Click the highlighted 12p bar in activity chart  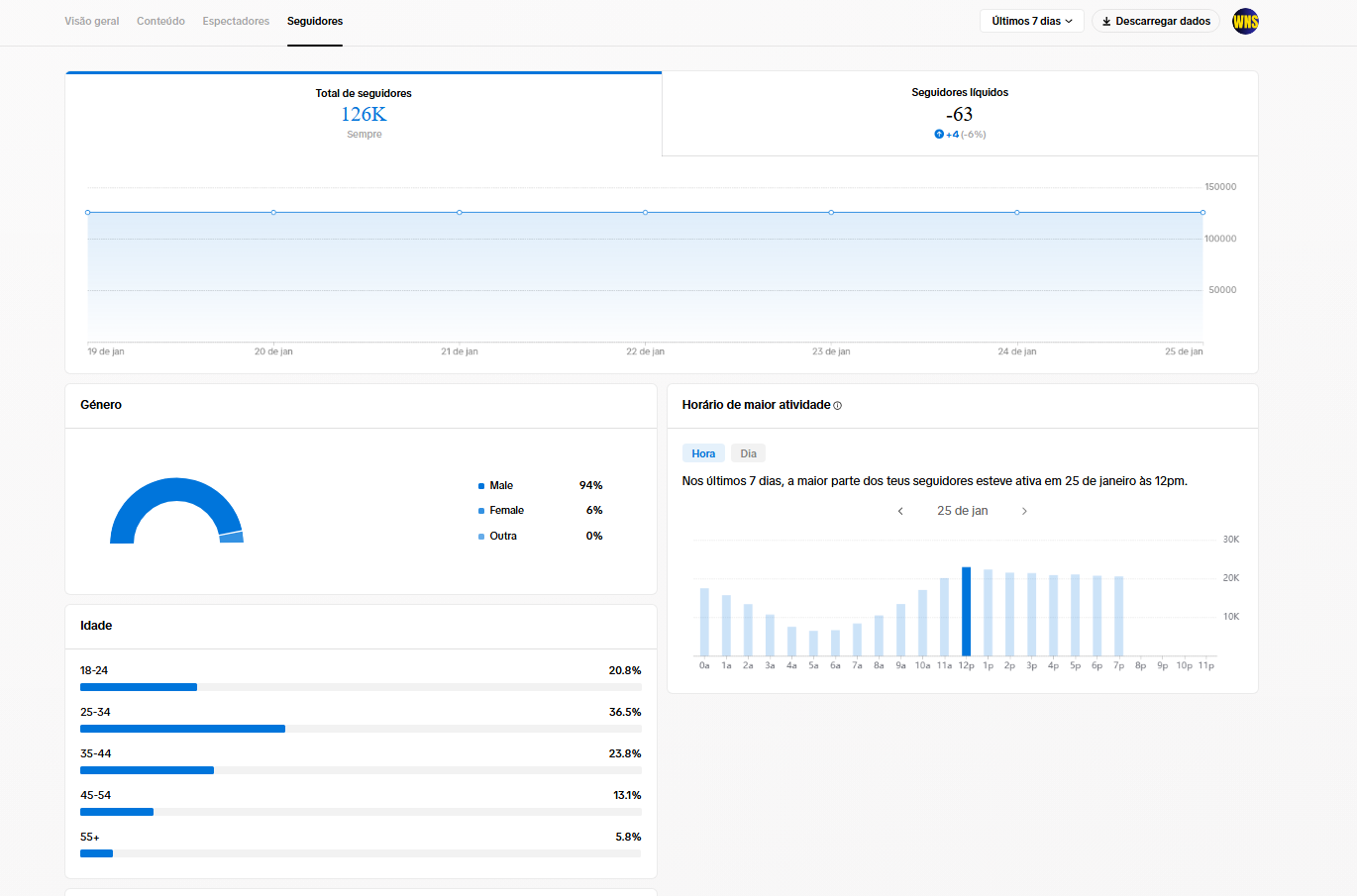click(x=966, y=611)
